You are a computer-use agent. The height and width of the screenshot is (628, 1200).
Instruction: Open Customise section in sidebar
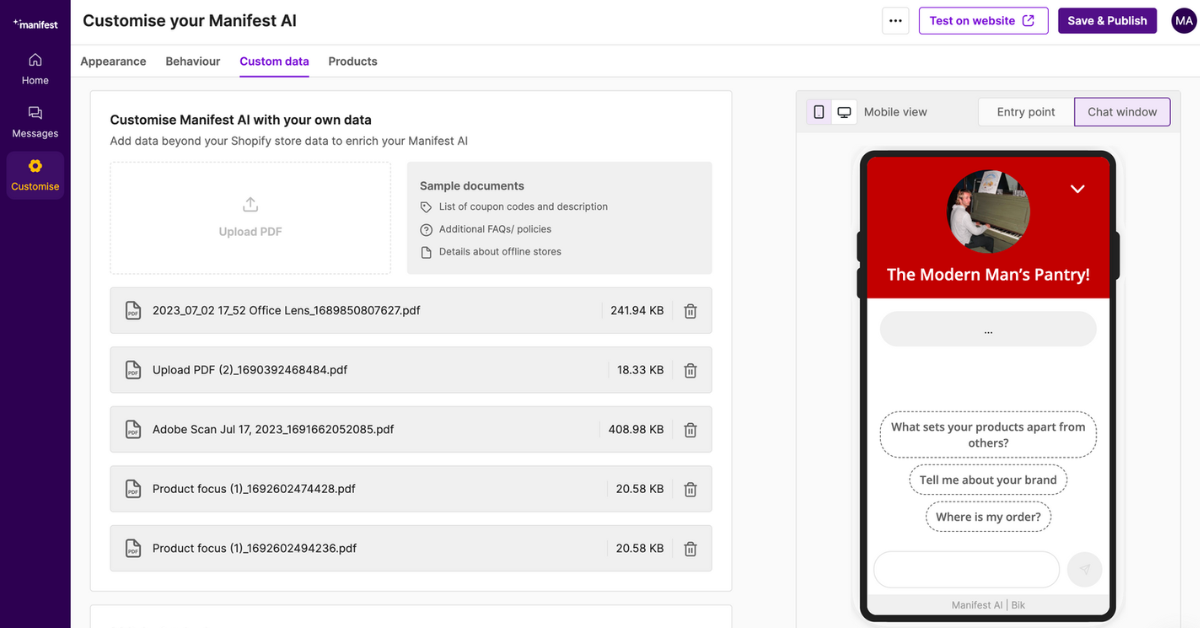[35, 175]
